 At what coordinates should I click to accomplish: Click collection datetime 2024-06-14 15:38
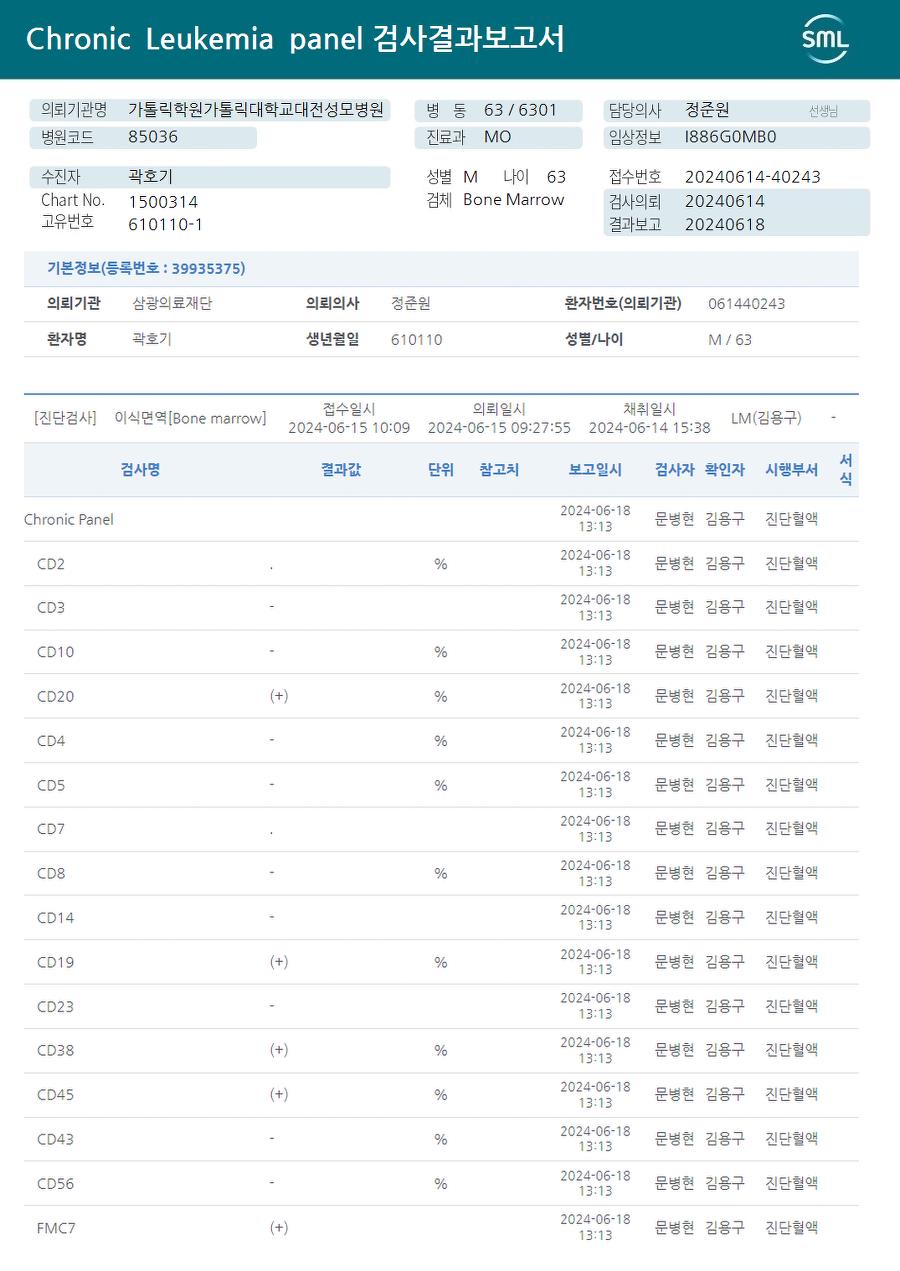tap(649, 428)
